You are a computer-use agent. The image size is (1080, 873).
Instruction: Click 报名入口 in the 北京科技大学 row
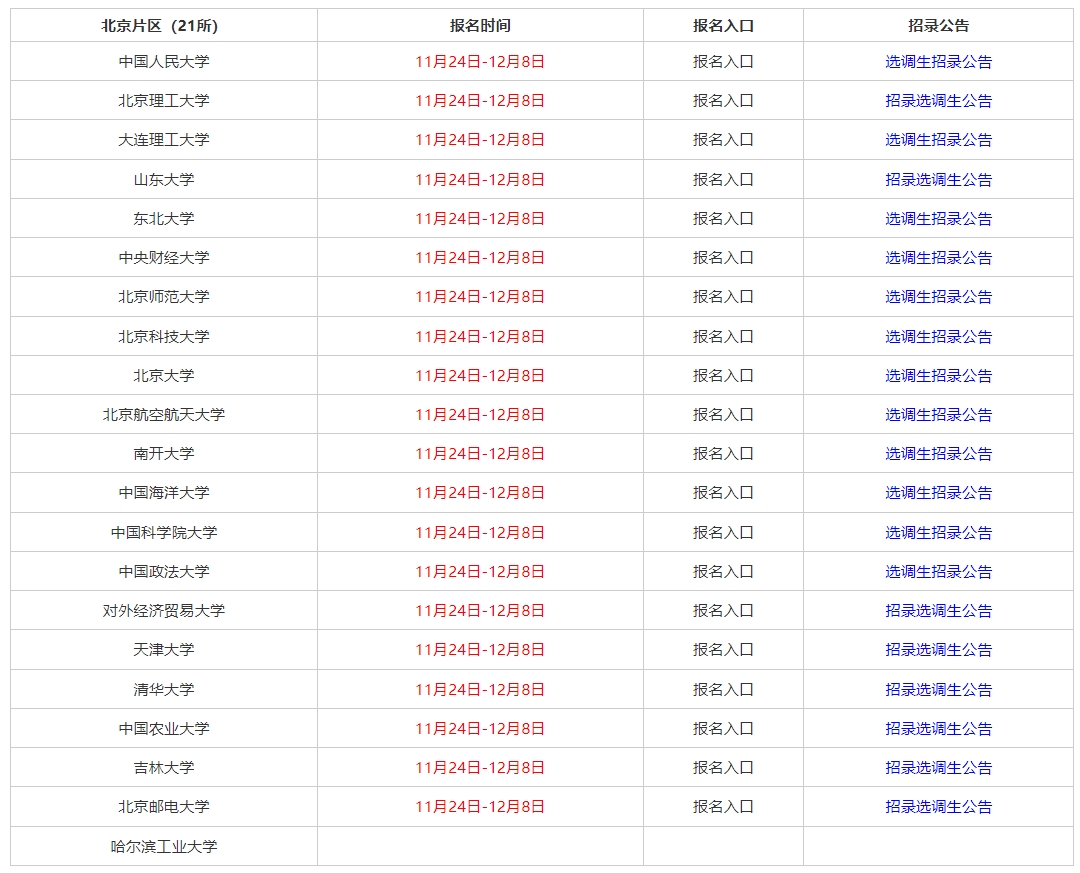[x=723, y=337]
